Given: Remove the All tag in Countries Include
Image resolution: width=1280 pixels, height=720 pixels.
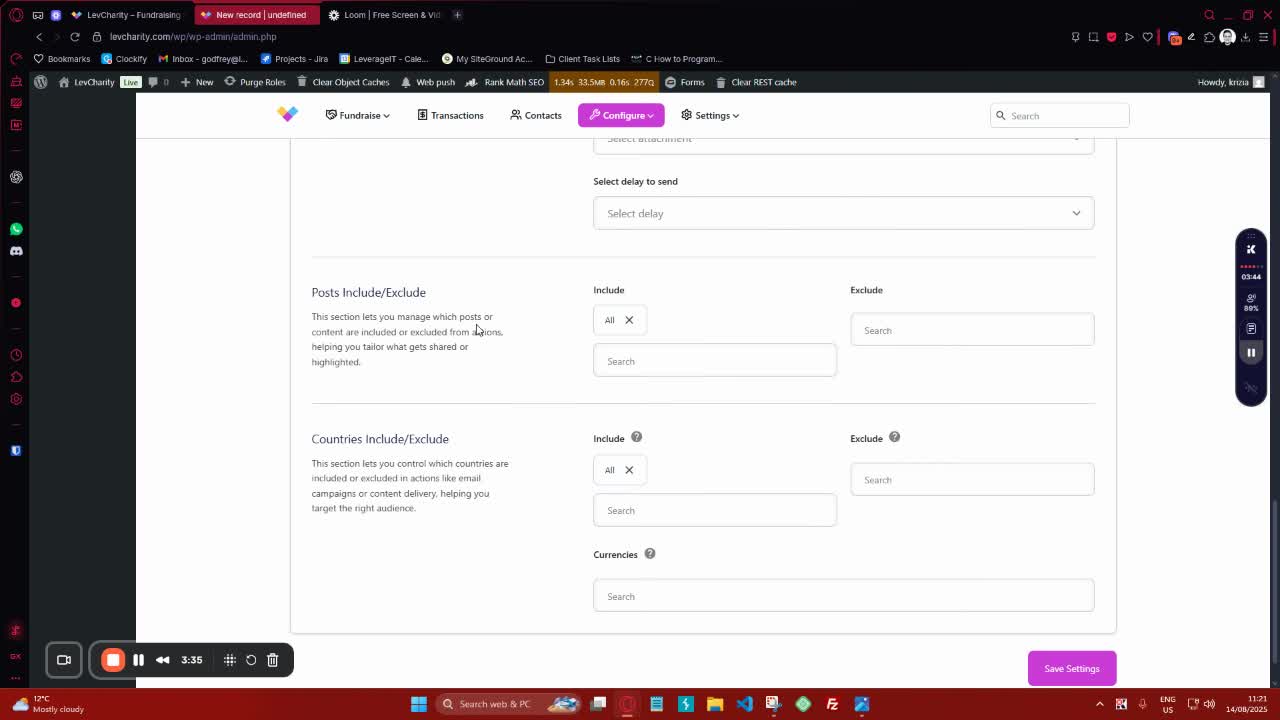Looking at the screenshot, I should (x=629, y=470).
